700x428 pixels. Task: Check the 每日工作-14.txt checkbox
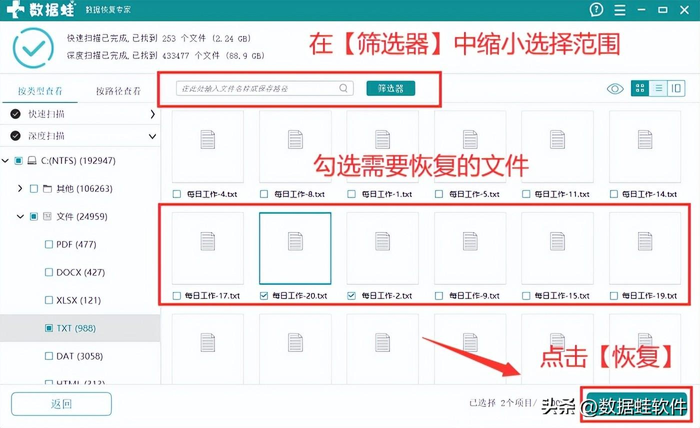pos(614,194)
